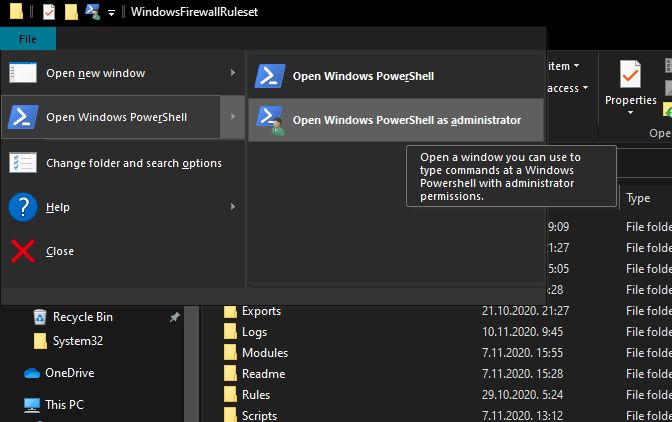
Task: Click the new window icon
Action: point(23,73)
